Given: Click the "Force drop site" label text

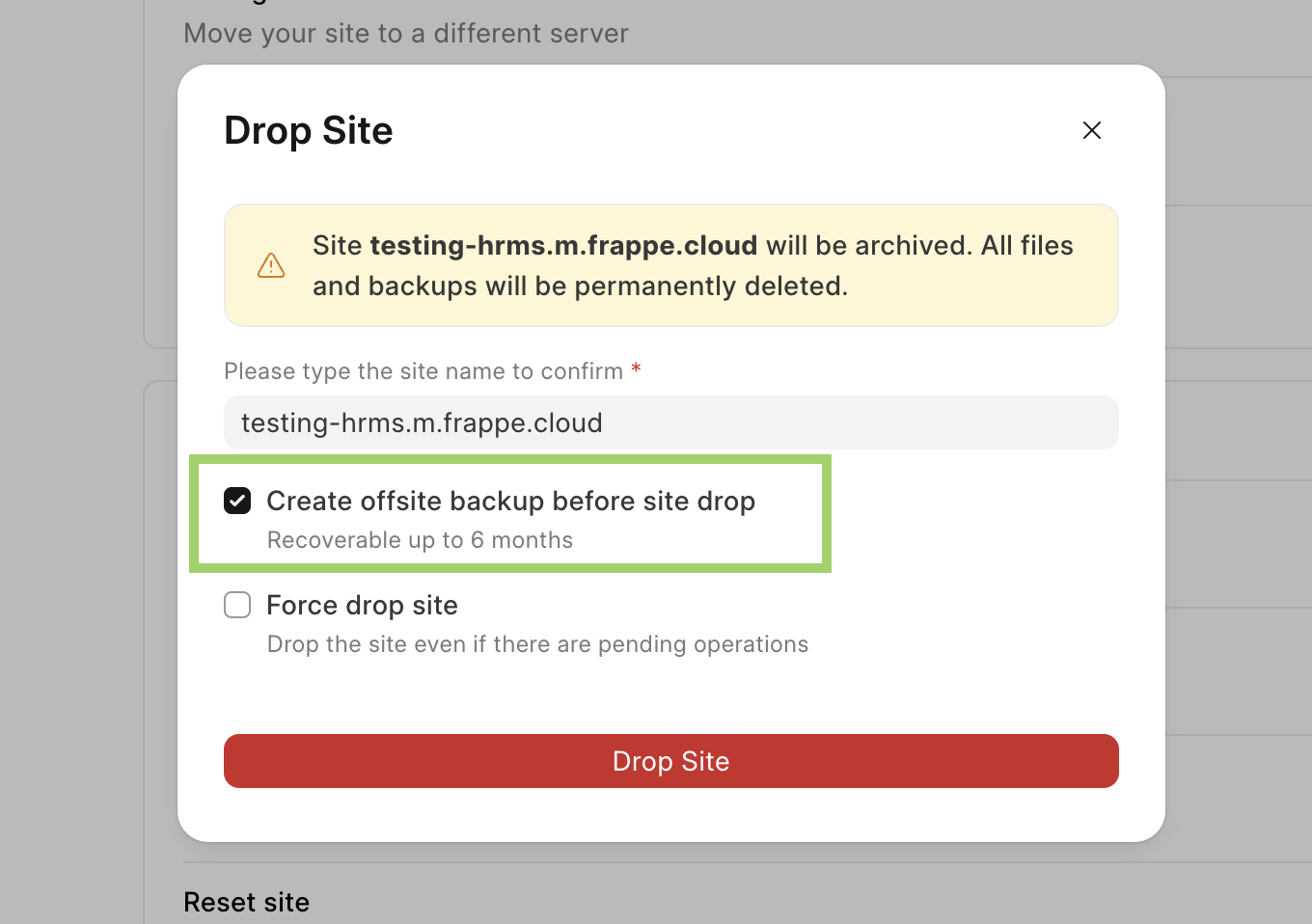Looking at the screenshot, I should pyautogui.click(x=362, y=606).
